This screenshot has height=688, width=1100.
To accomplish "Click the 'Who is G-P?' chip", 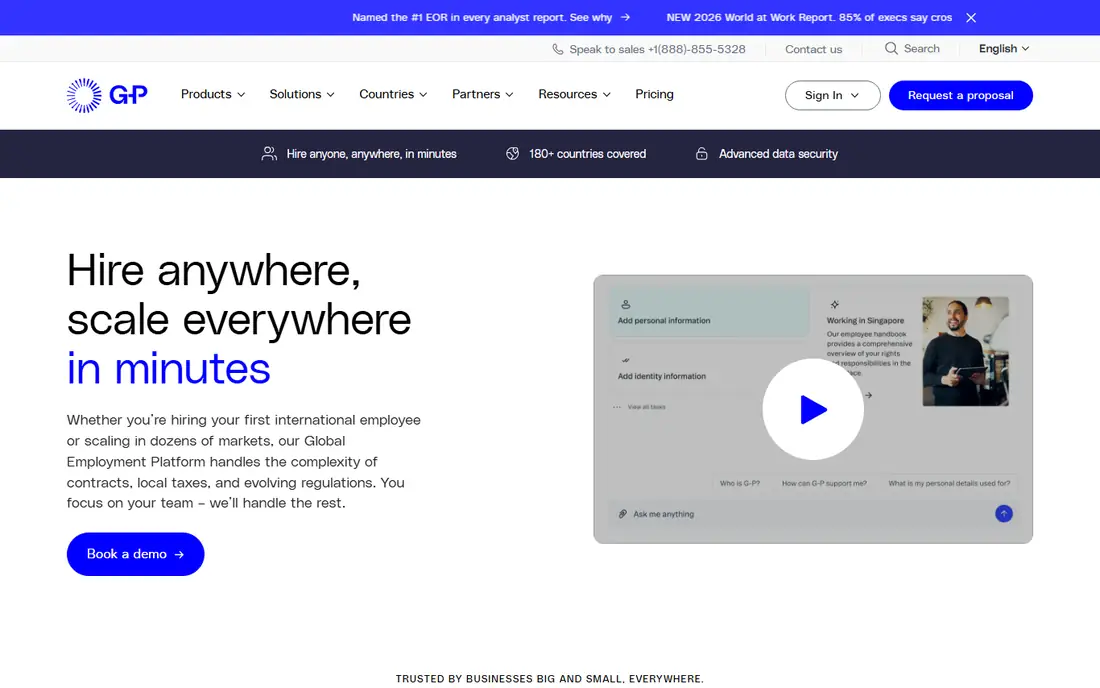I will point(739,483).
